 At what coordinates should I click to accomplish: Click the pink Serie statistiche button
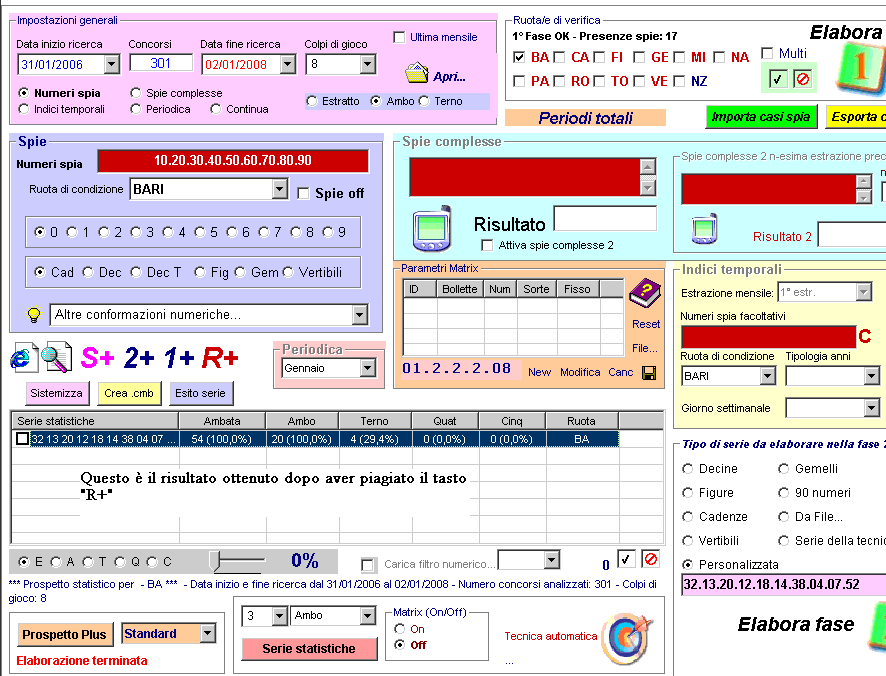click(x=309, y=648)
